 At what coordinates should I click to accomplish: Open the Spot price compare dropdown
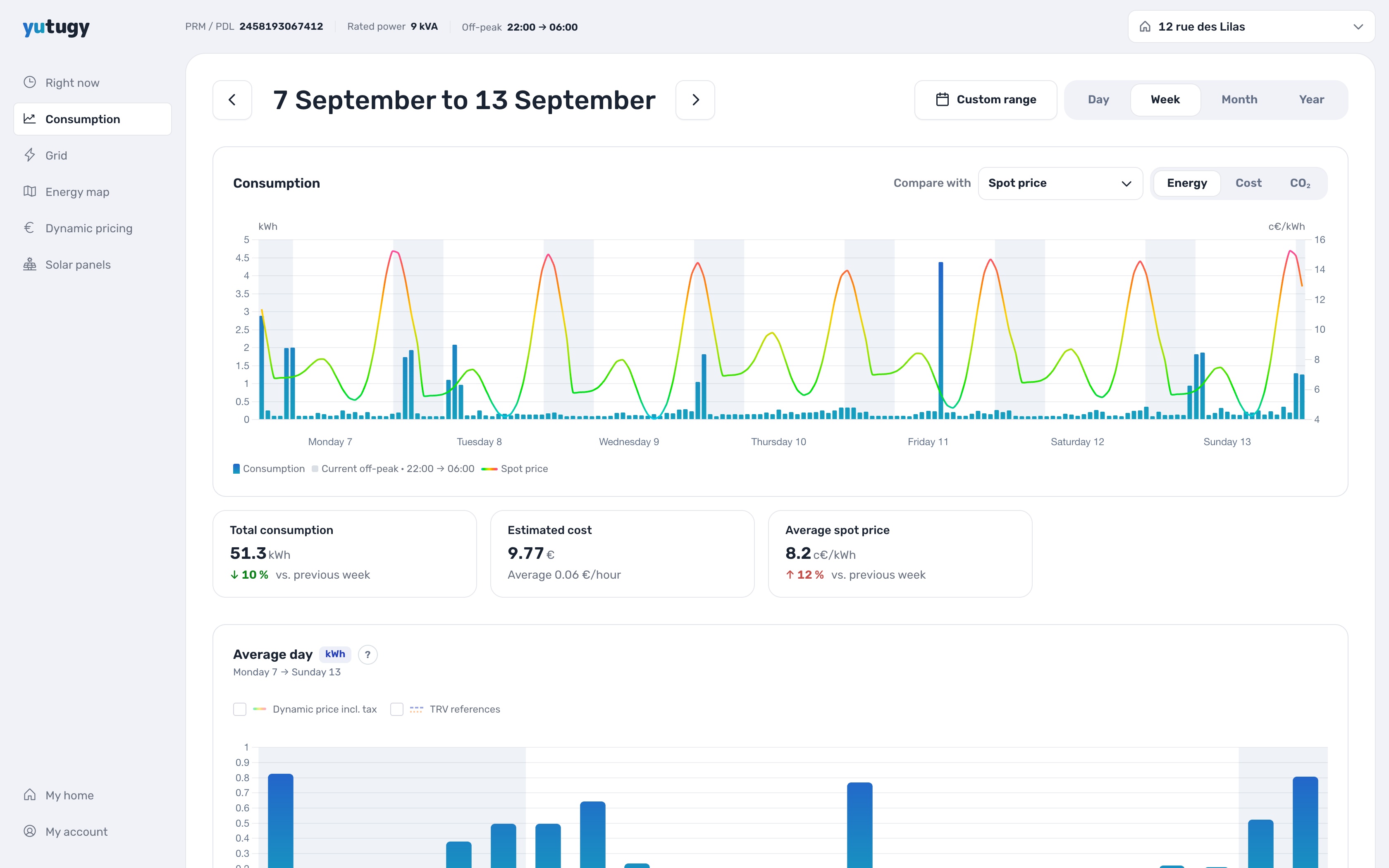tap(1060, 183)
